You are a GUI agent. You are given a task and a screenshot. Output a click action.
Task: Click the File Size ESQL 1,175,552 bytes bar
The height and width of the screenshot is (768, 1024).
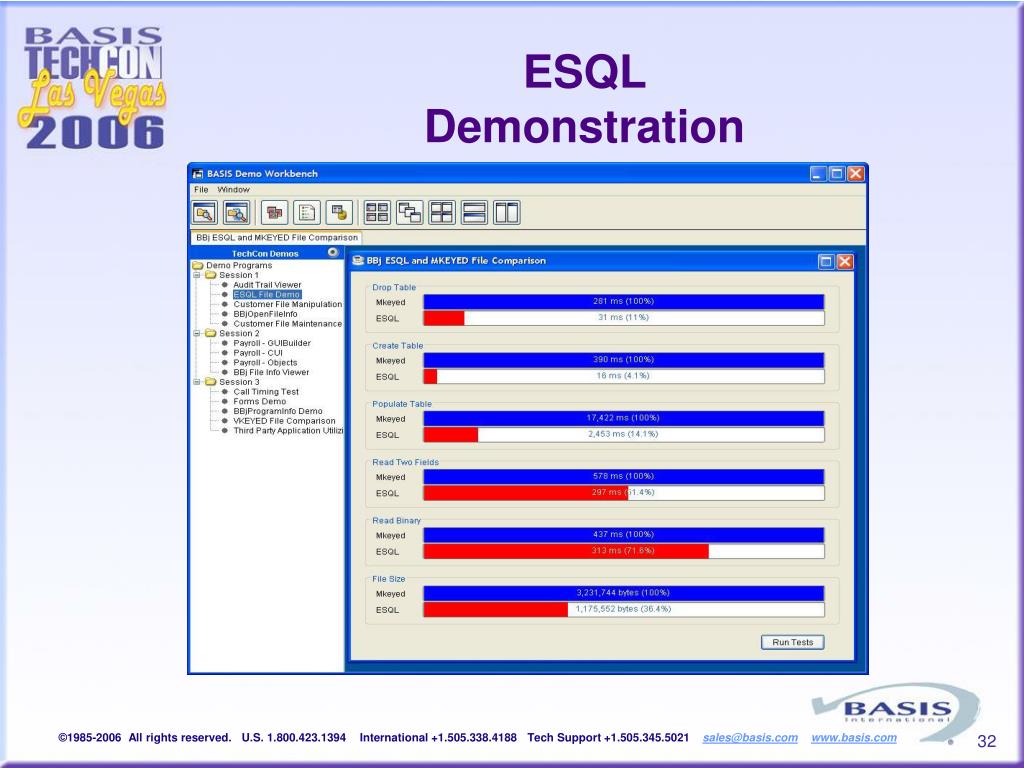coord(624,609)
